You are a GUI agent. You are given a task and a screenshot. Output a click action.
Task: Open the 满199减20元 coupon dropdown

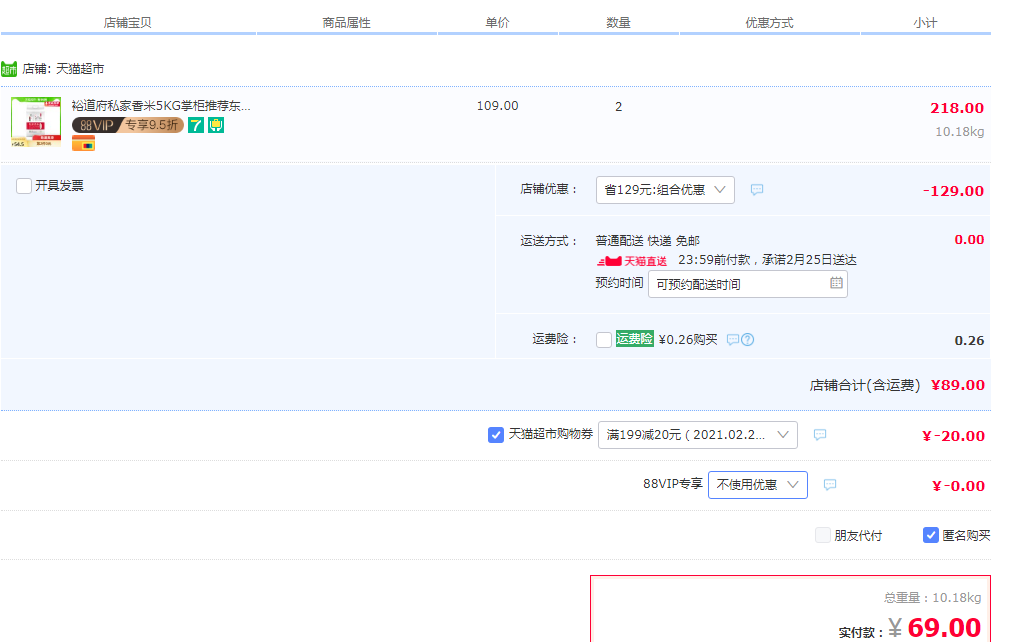[698, 435]
